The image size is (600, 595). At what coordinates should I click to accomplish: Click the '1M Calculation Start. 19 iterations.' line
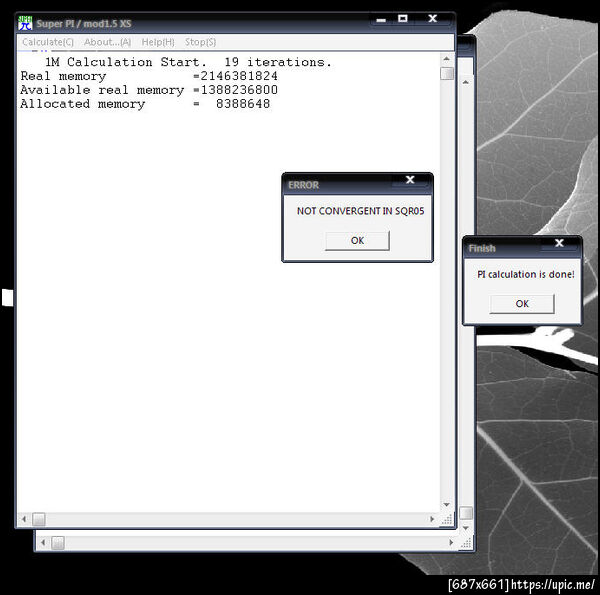click(x=188, y=62)
